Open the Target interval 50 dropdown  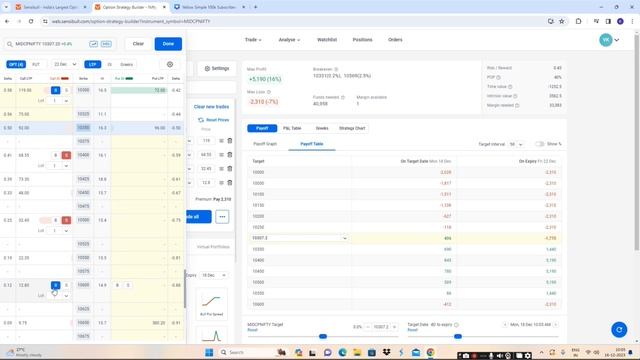coord(516,144)
